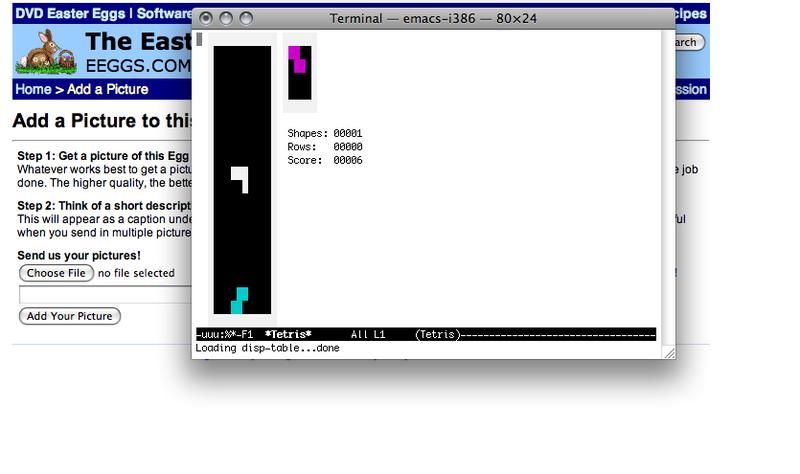
Task: Click the Terminal window resize grip
Action: pyautogui.click(x=669, y=351)
